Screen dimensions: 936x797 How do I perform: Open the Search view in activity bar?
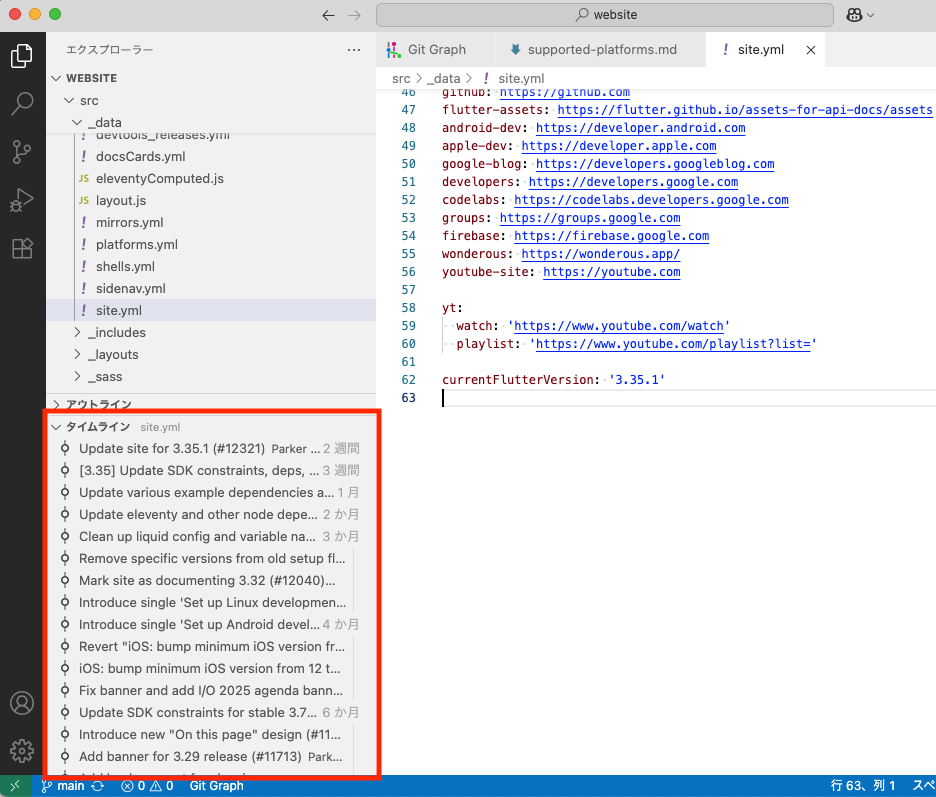tap(22, 103)
